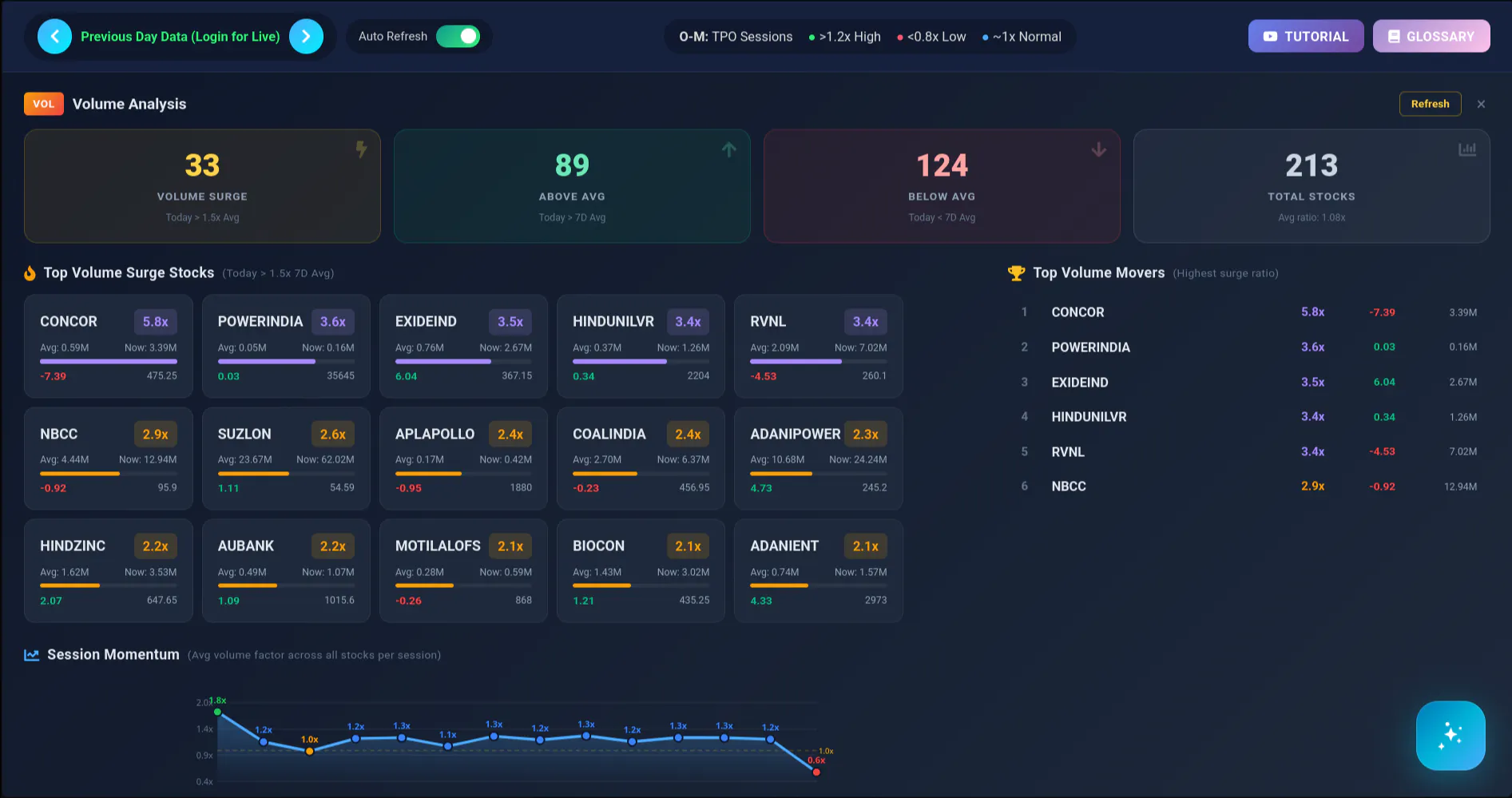This screenshot has height=798, width=1512.
Task: Select the HINDZINC stock name
Action: [x=73, y=546]
